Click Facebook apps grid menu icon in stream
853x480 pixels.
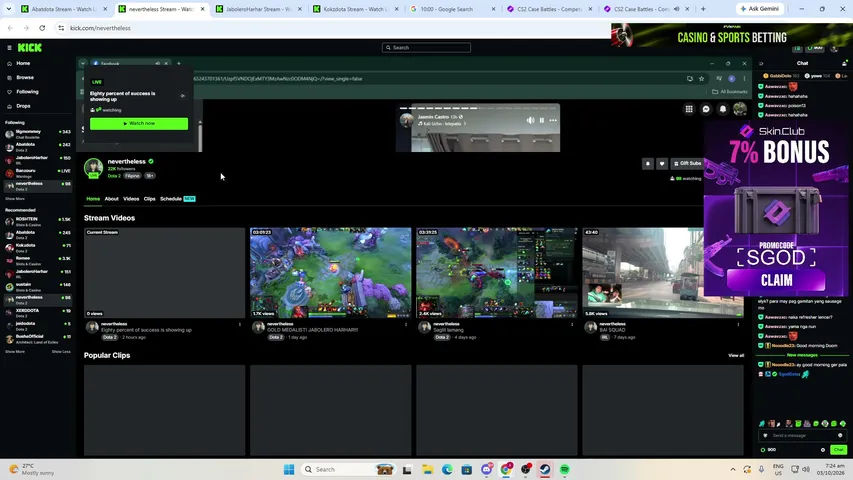pyautogui.click(x=689, y=109)
